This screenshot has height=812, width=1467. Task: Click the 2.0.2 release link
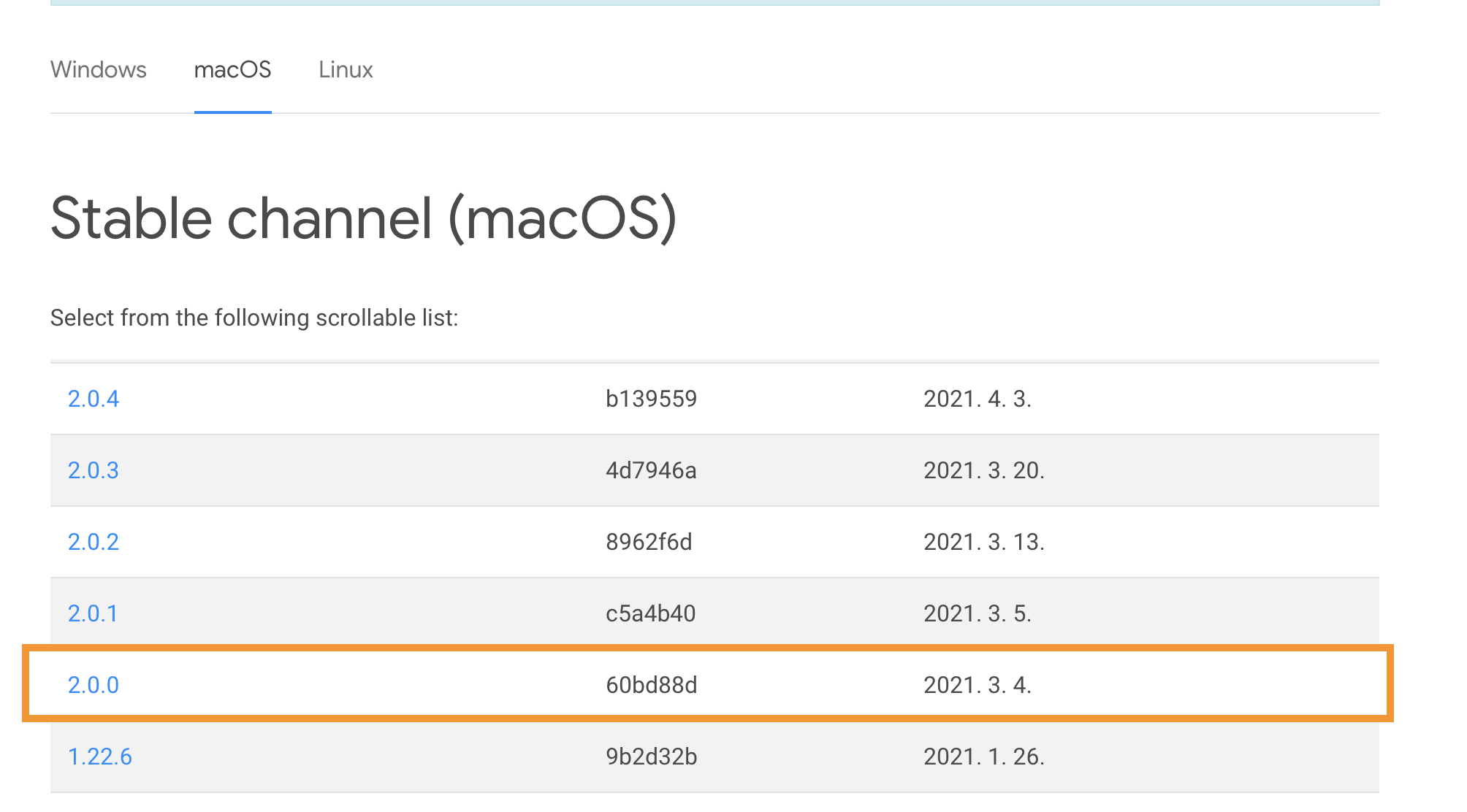coord(94,542)
